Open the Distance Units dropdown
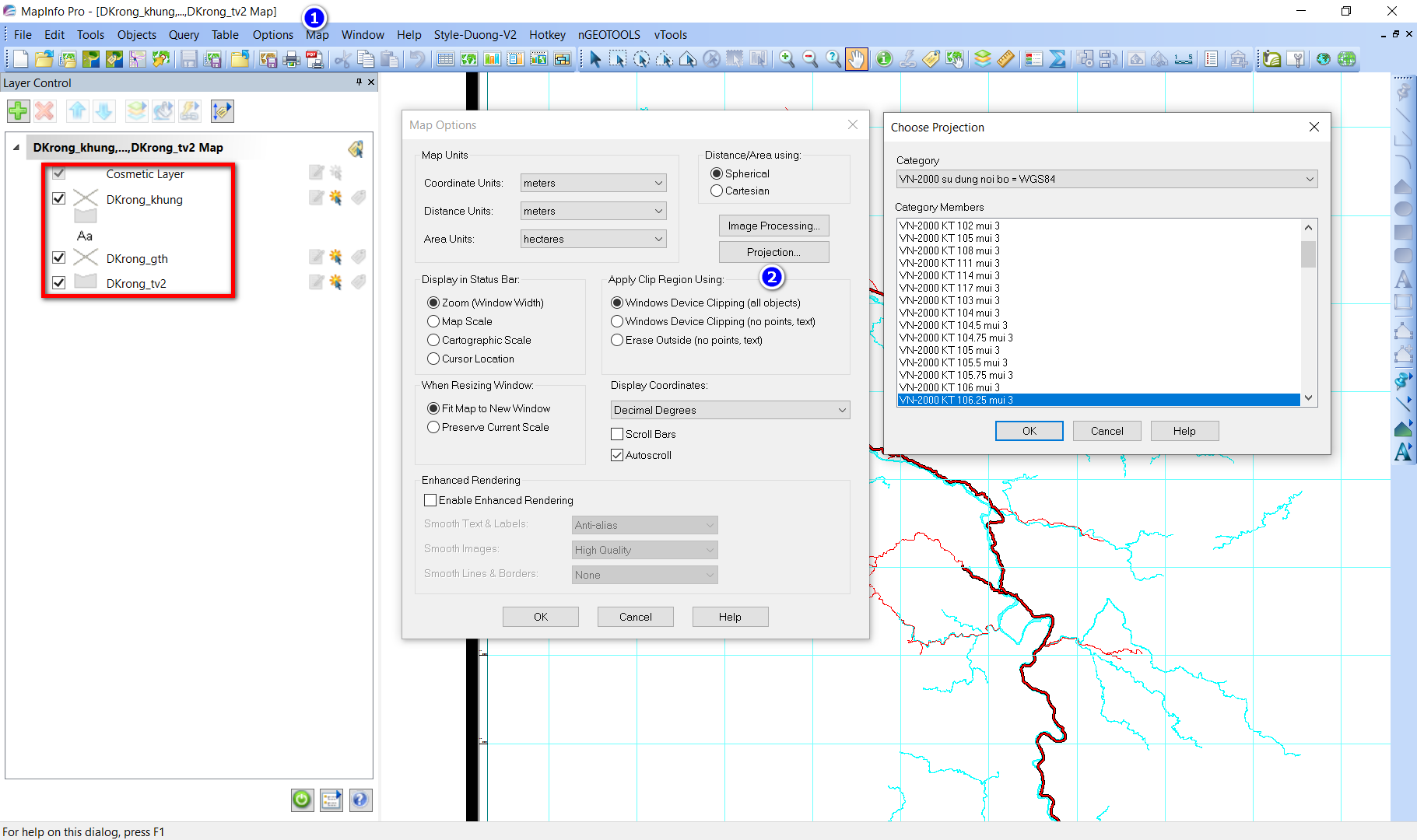The image size is (1417, 840). (x=594, y=211)
